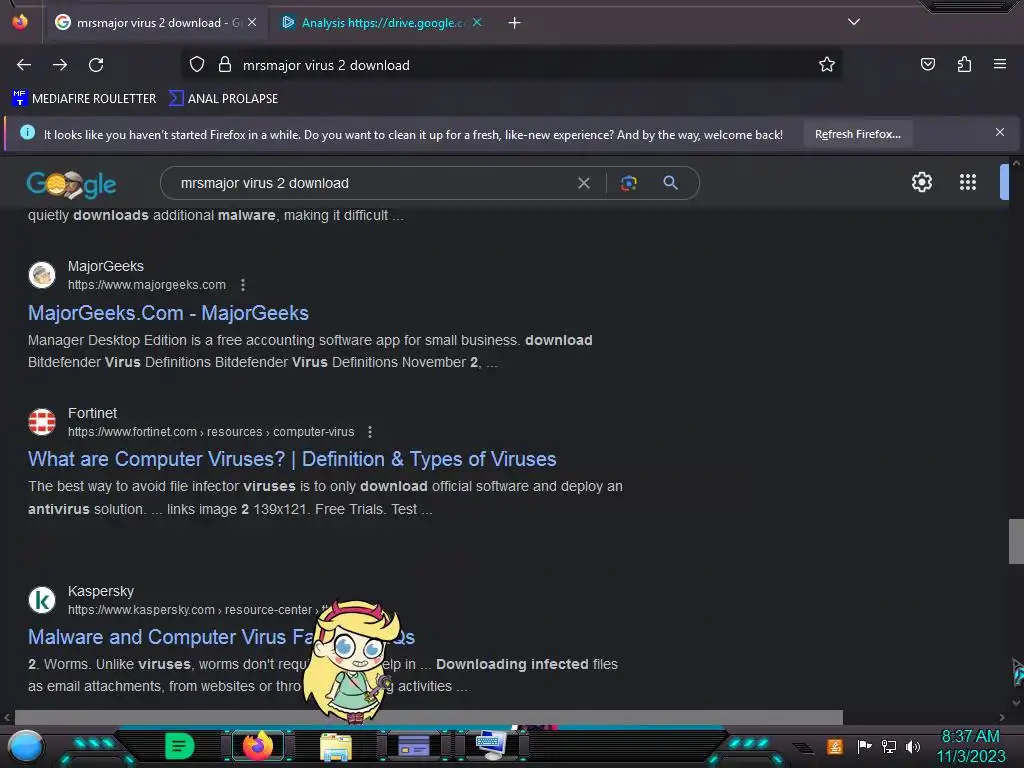Image resolution: width=1024 pixels, height=768 pixels.
Task: Reload the current page
Action: [96, 65]
